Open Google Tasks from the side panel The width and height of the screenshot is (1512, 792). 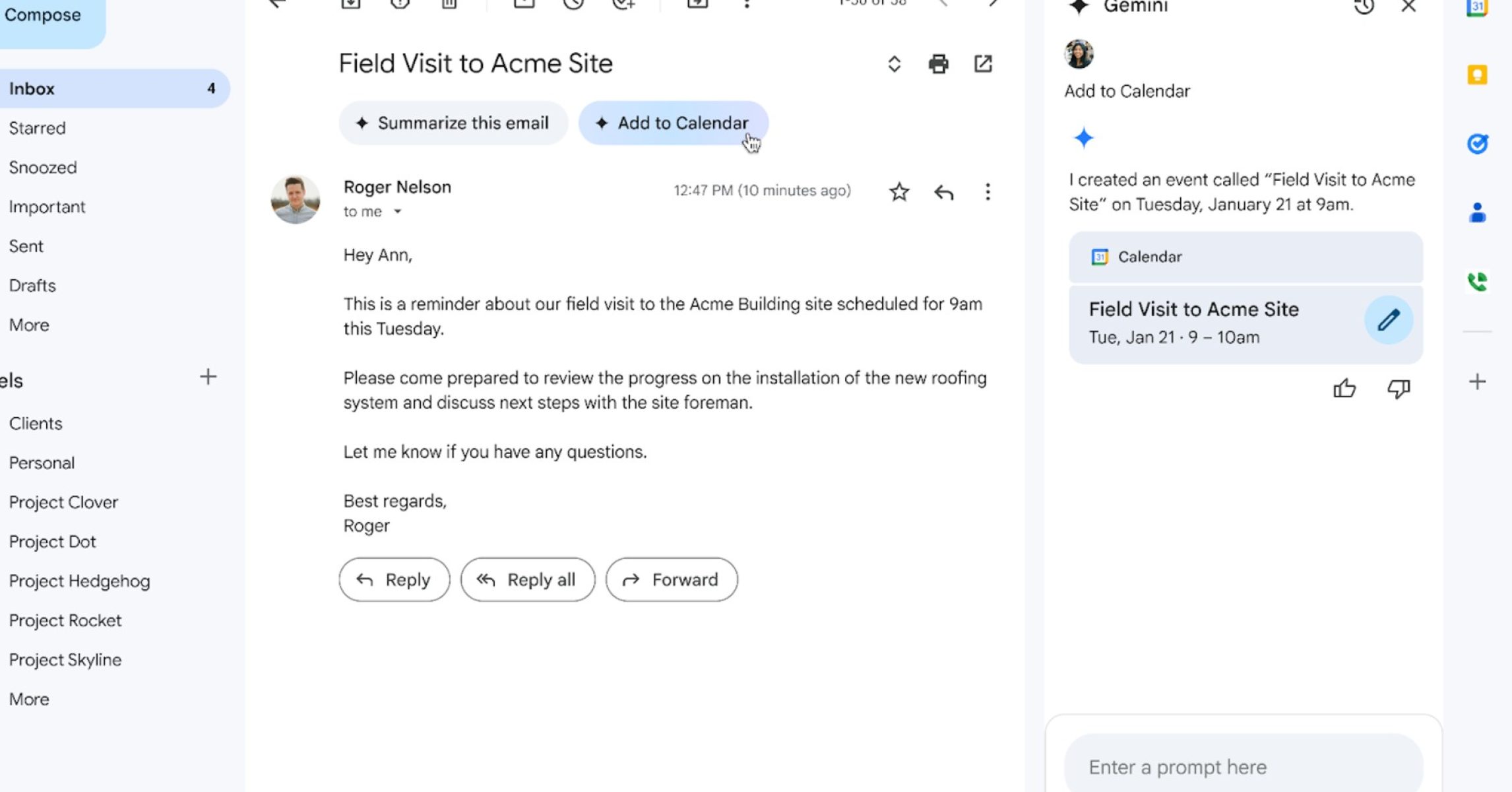[1477, 143]
